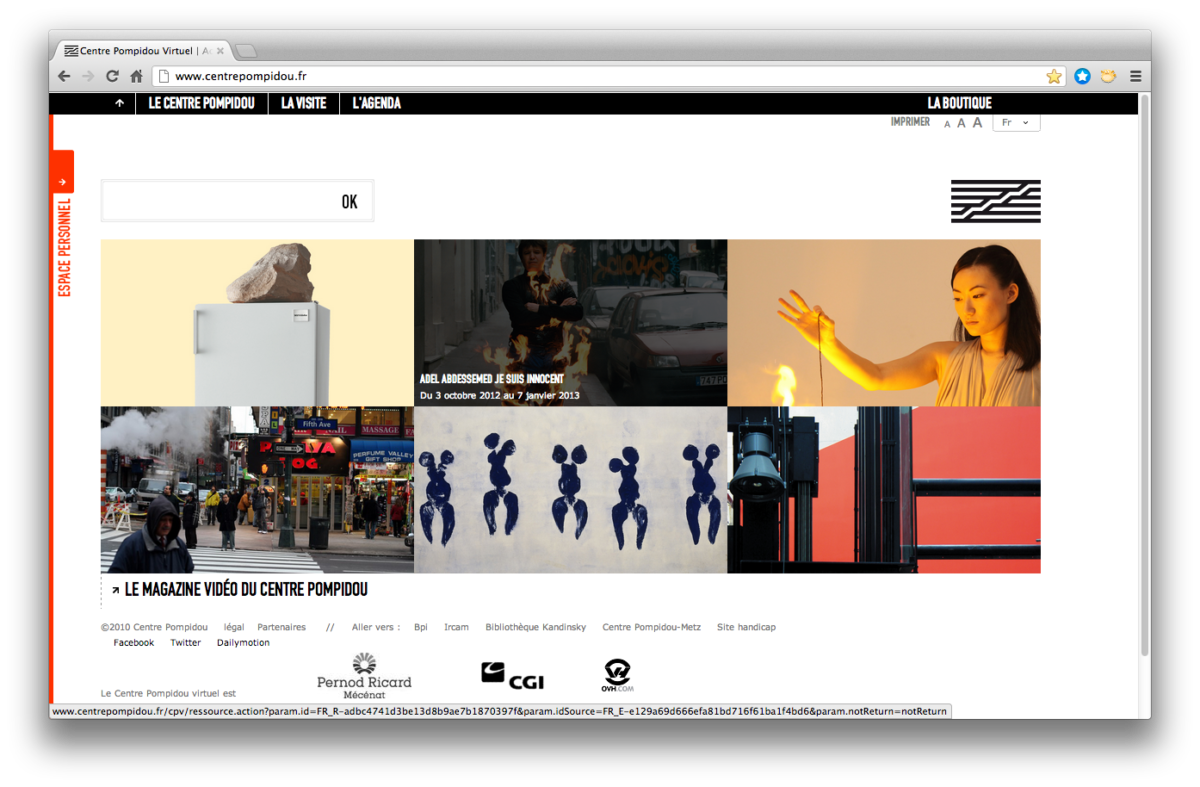Image resolution: width=1200 pixels, height=787 pixels.
Task: Click the ©2010 Centre Pompidou text
Action: pos(154,628)
